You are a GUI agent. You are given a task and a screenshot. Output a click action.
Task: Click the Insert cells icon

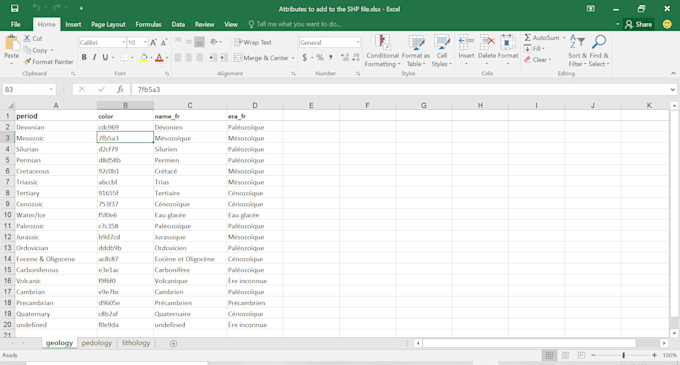click(466, 42)
